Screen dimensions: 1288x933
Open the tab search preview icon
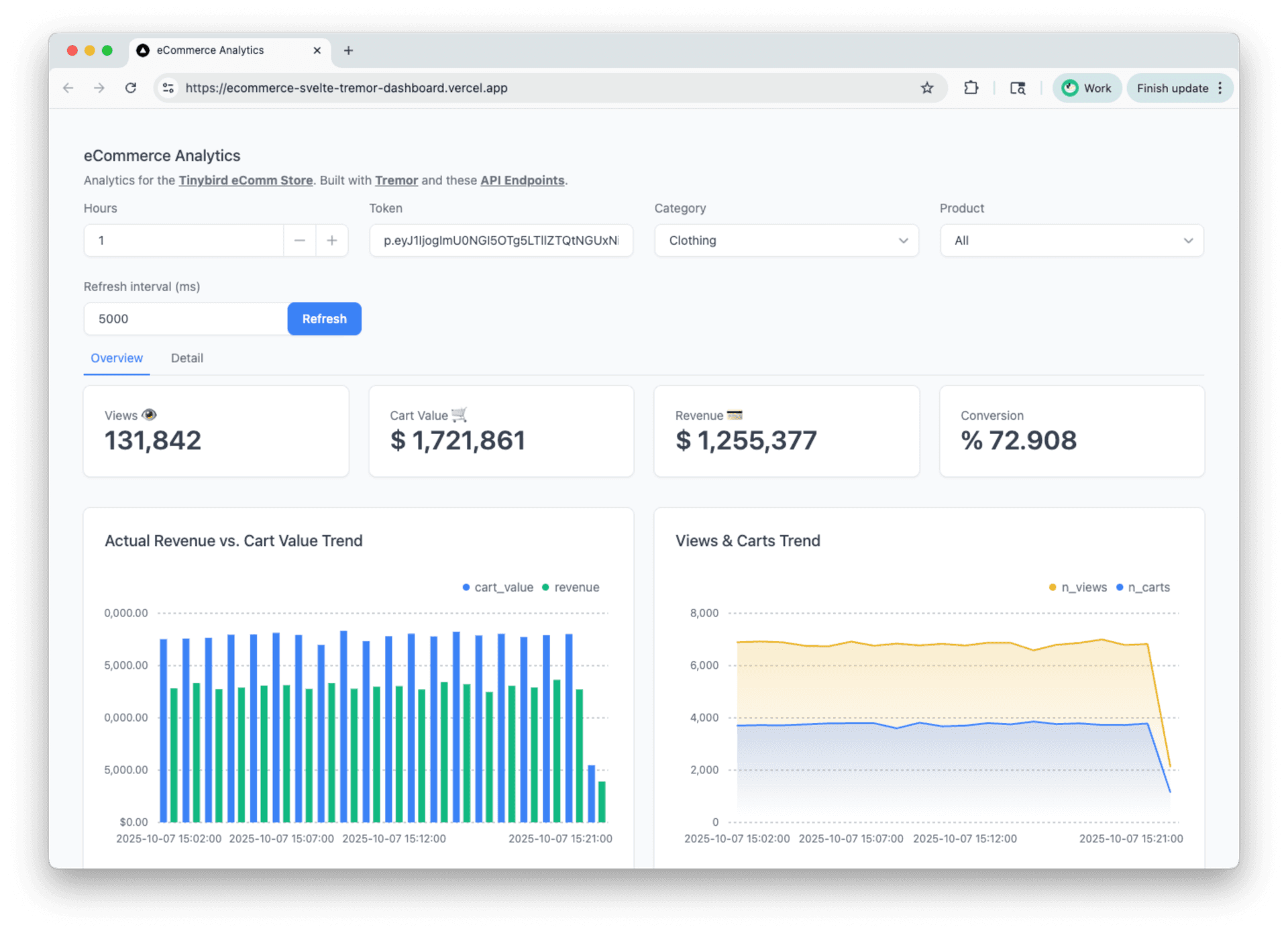click(1017, 88)
